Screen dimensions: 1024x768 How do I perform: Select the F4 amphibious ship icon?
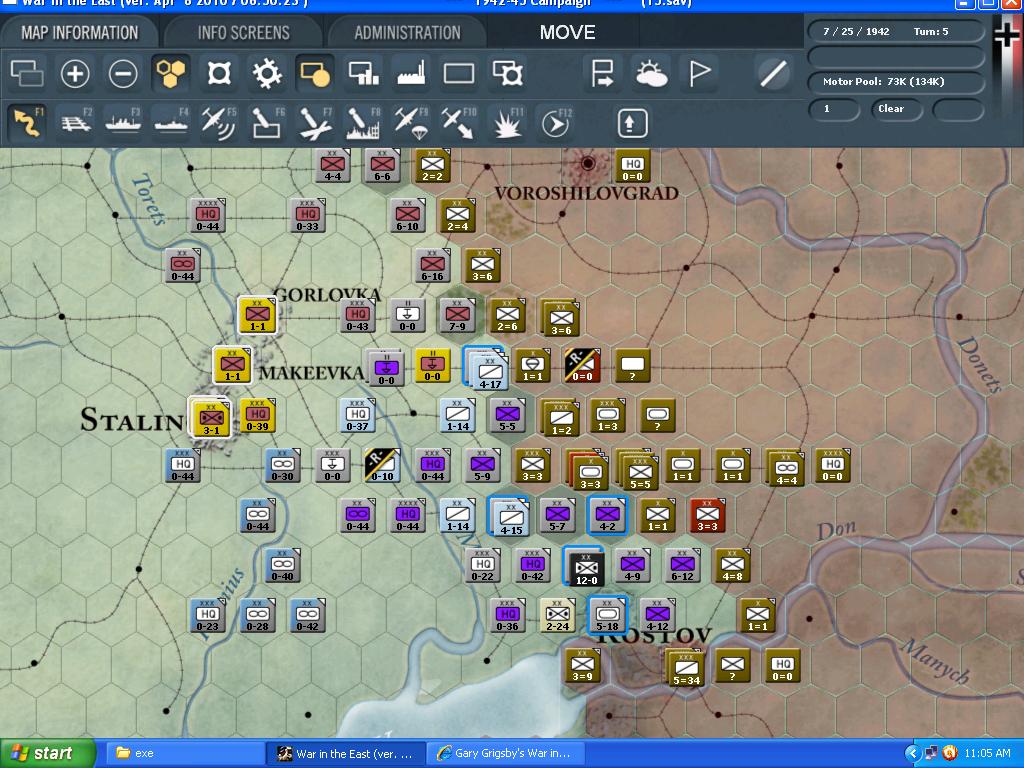(x=171, y=123)
